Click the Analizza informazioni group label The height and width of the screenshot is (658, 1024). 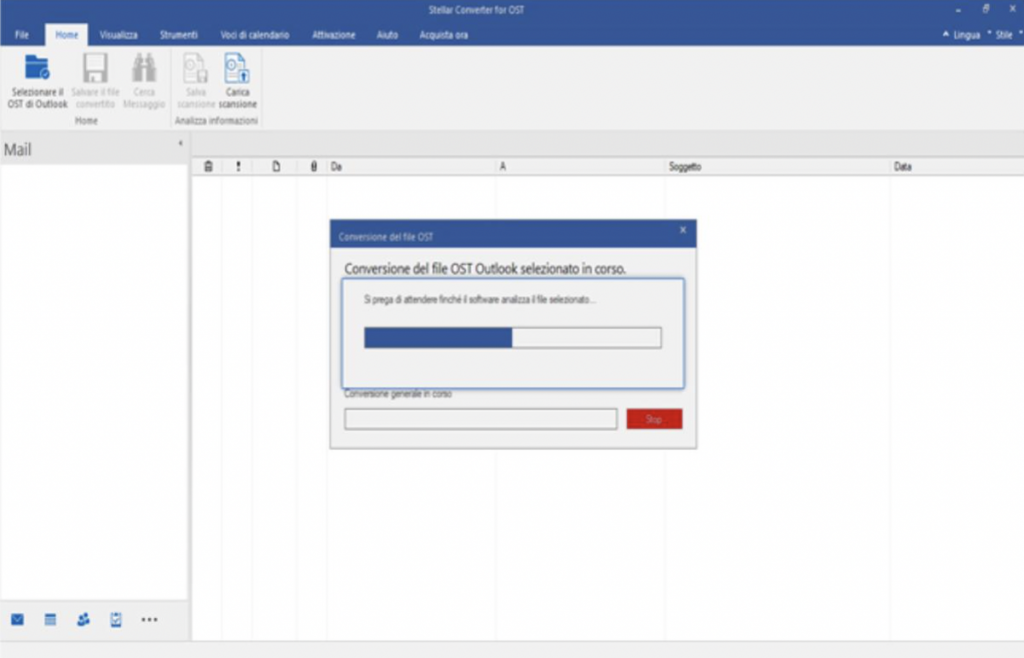pos(216,121)
